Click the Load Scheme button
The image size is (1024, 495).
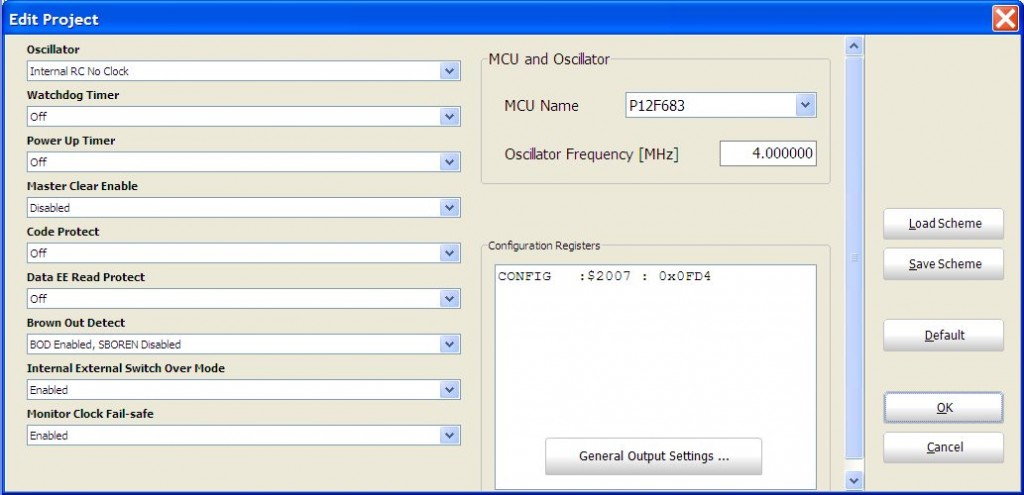pyautogui.click(x=943, y=224)
